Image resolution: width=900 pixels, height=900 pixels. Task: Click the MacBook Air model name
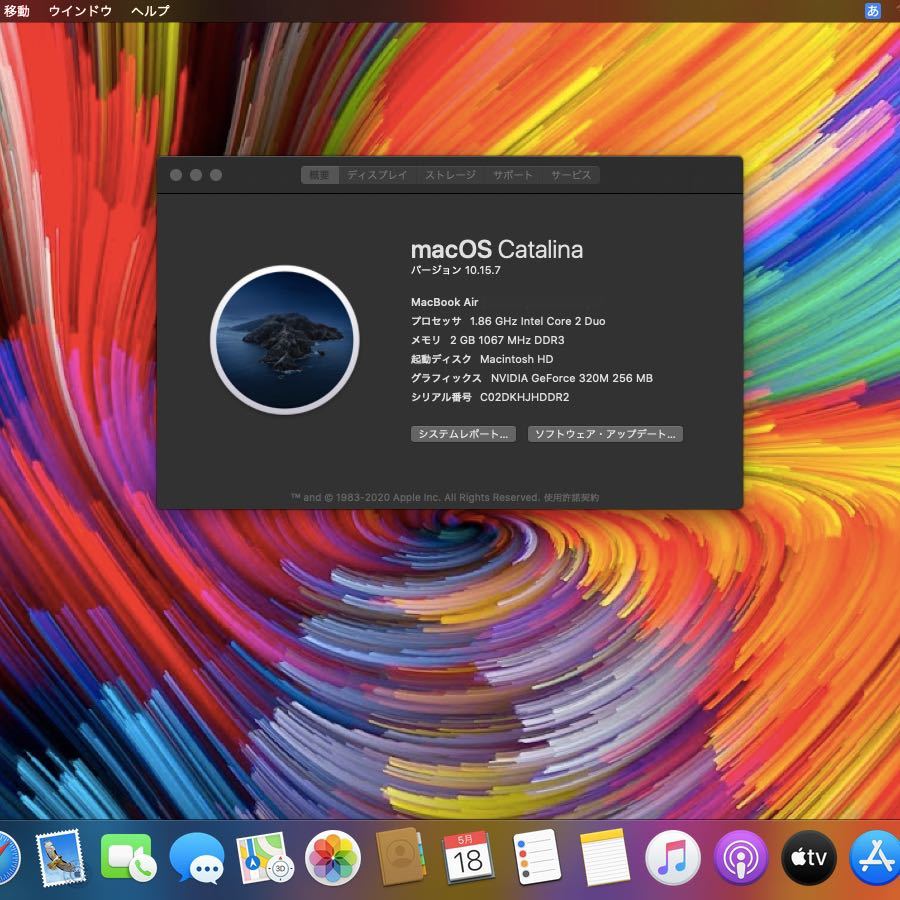click(x=445, y=302)
